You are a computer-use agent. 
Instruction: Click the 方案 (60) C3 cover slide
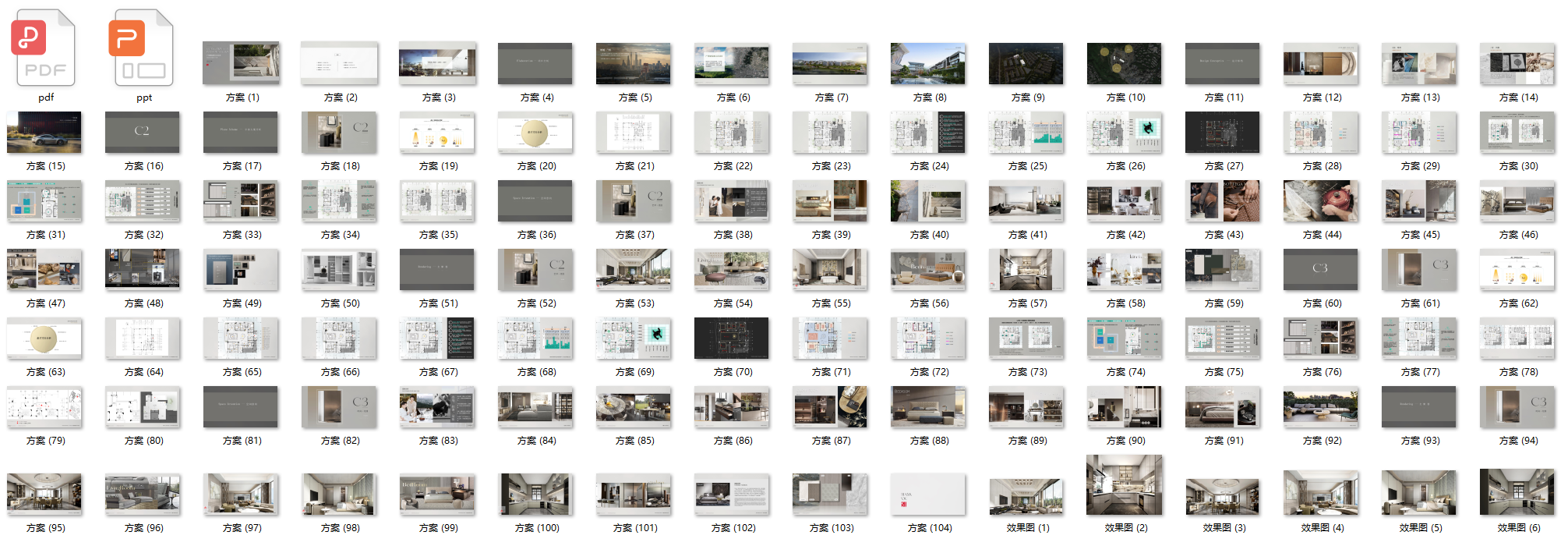point(1321,269)
